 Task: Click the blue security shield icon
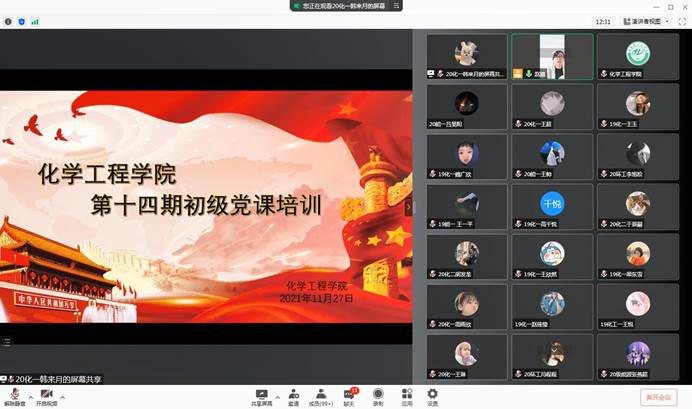coord(21,20)
